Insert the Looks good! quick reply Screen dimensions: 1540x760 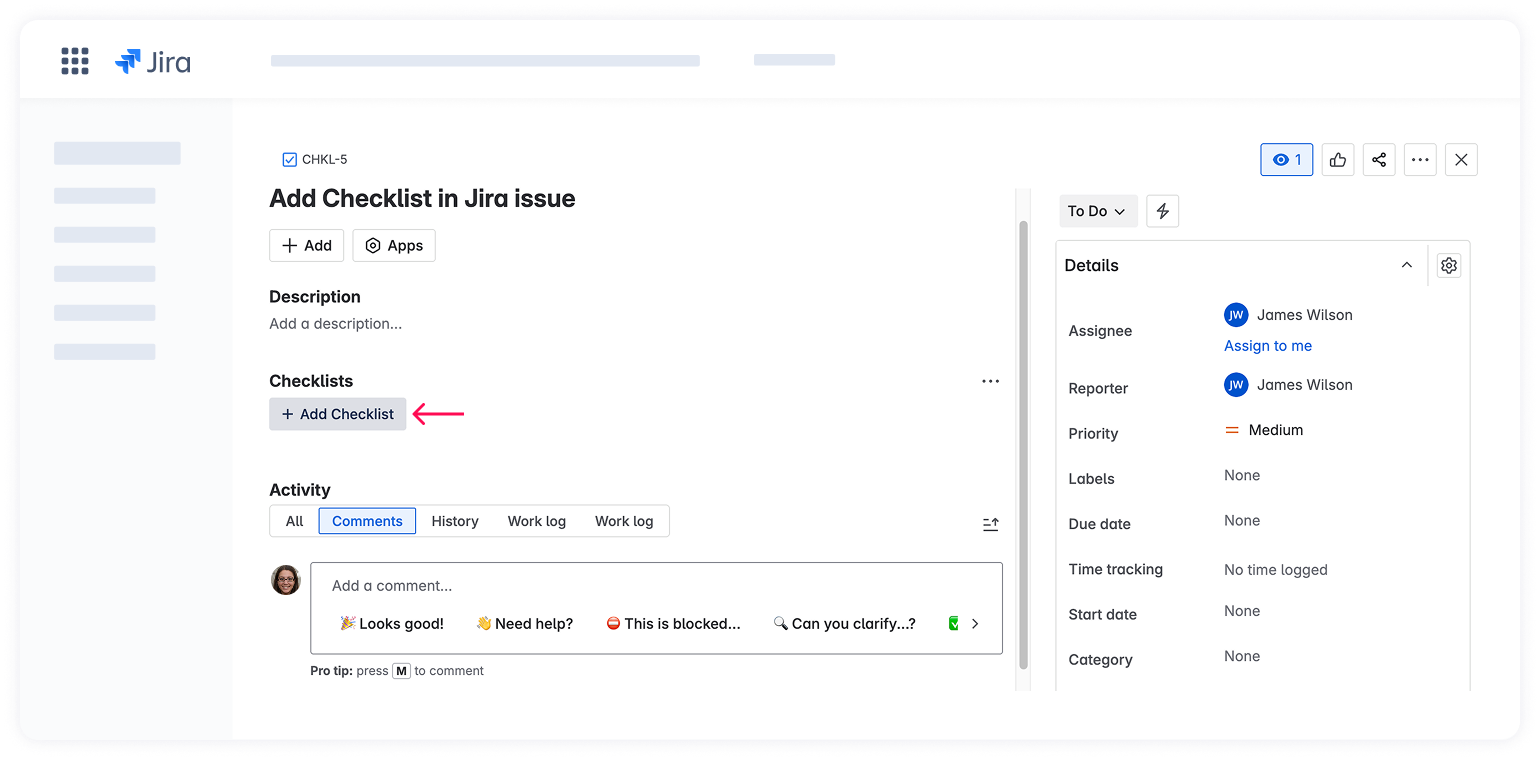(x=392, y=623)
